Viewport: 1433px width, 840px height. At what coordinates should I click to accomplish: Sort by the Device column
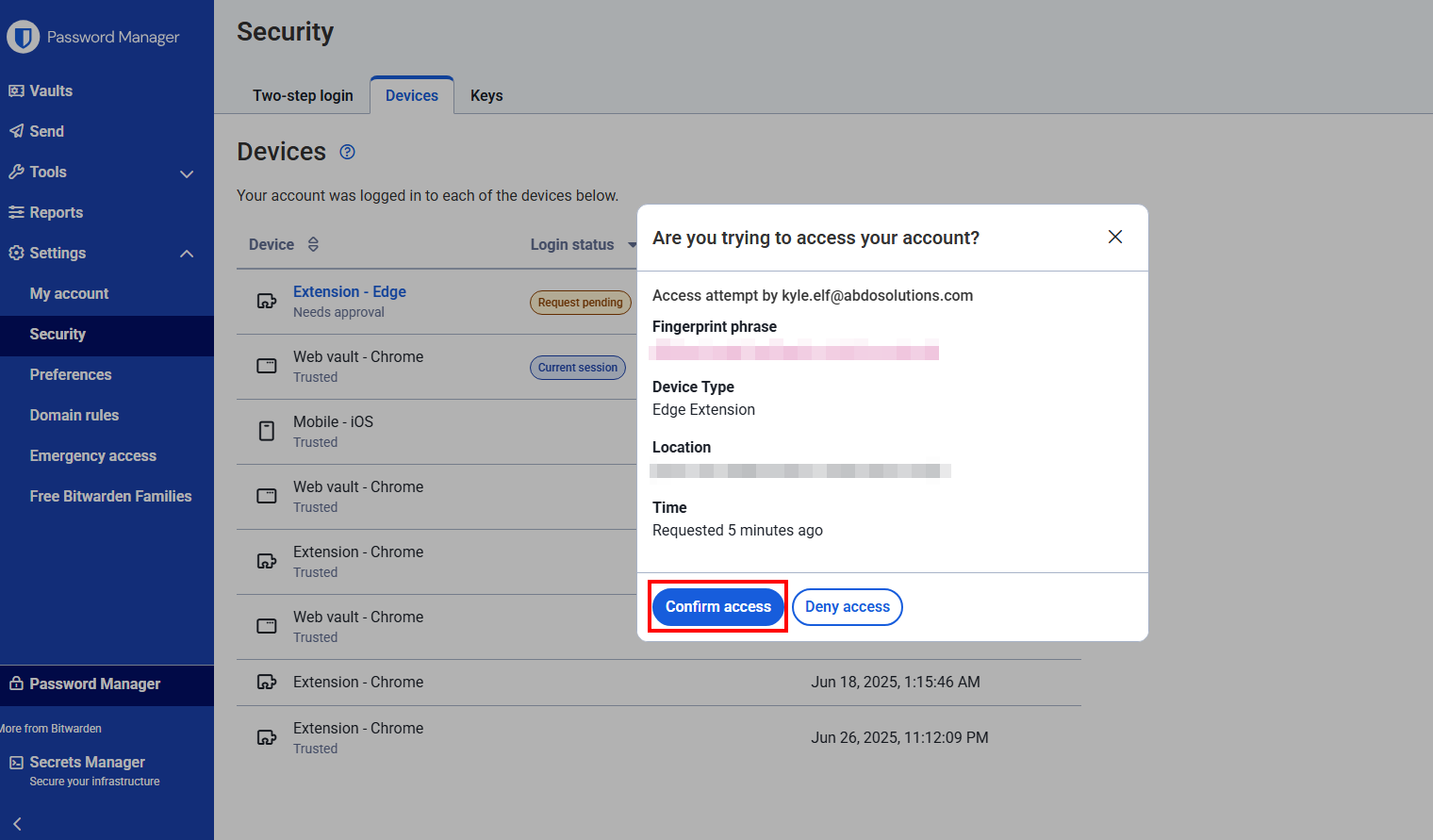(x=284, y=244)
